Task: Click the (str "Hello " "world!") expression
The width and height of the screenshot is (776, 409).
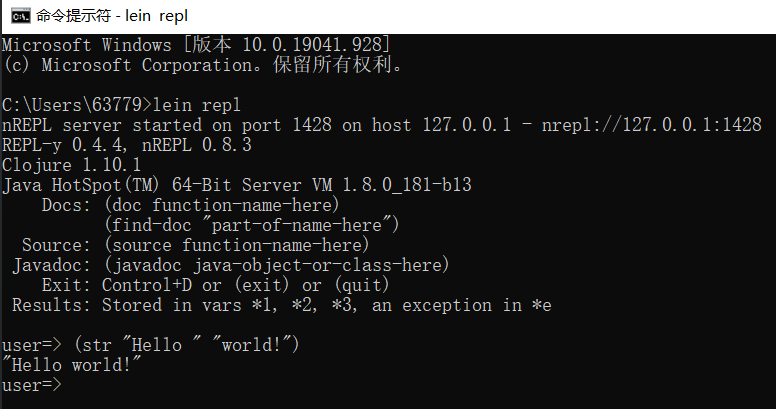Action: [187, 345]
